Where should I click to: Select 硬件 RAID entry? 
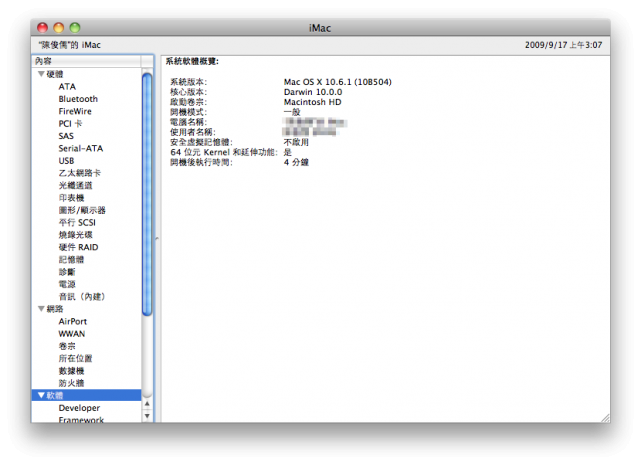click(x=78, y=247)
